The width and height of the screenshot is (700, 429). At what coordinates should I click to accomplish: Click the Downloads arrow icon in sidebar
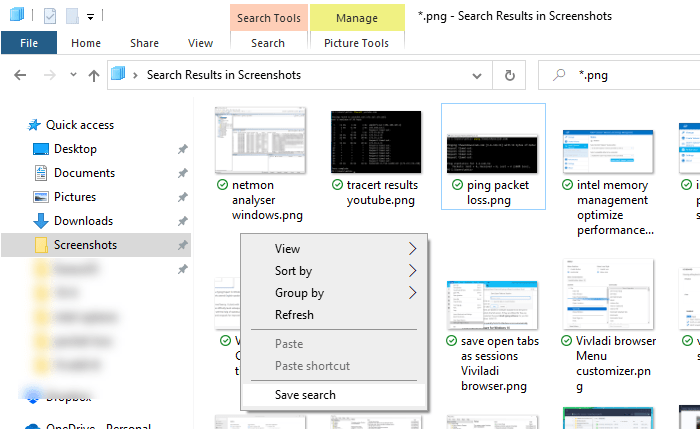click(41, 221)
